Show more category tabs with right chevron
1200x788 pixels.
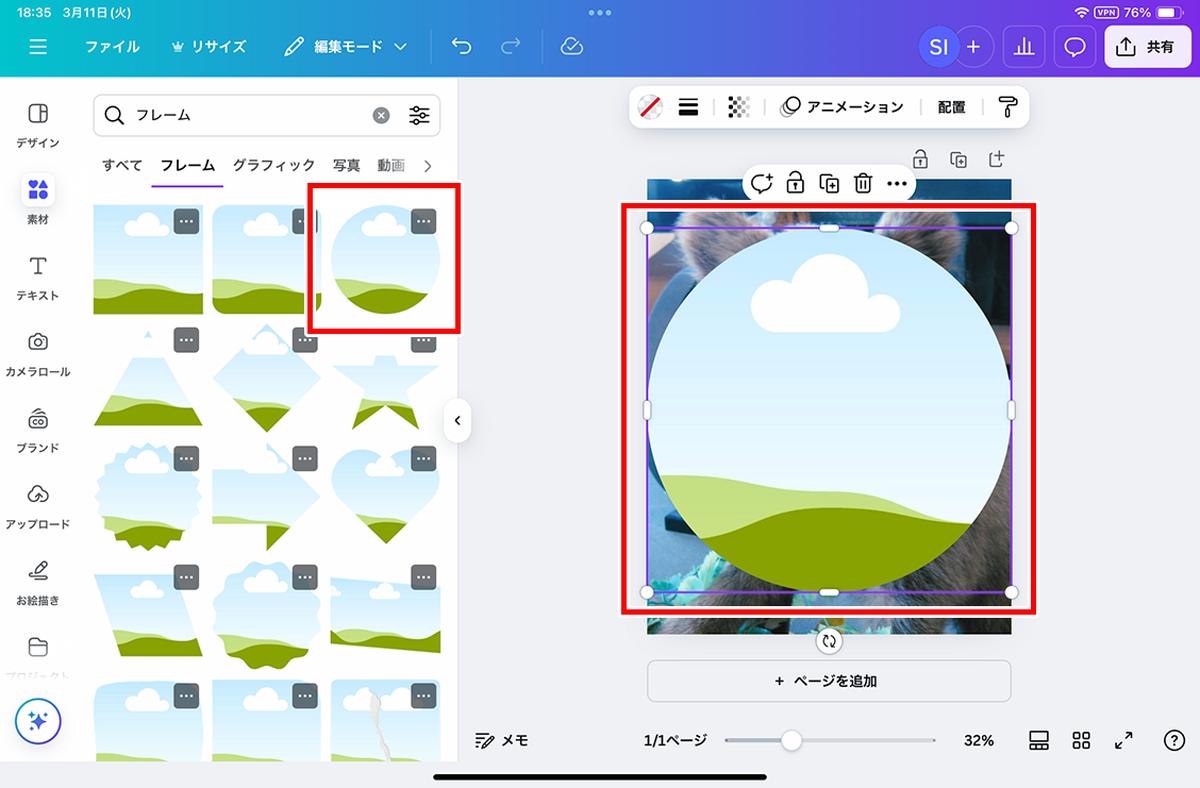click(428, 166)
